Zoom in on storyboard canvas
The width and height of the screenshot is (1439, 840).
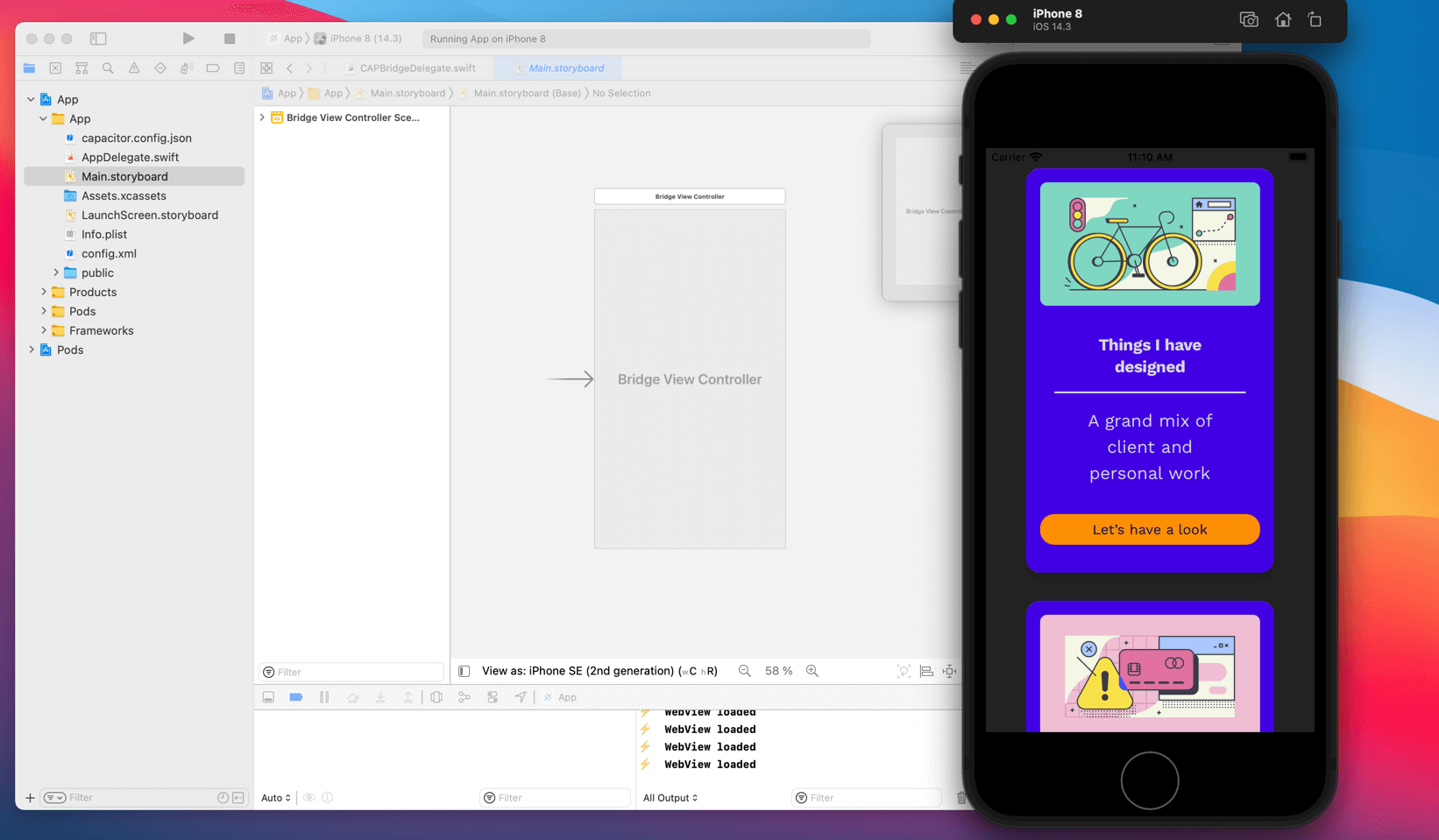pos(812,671)
